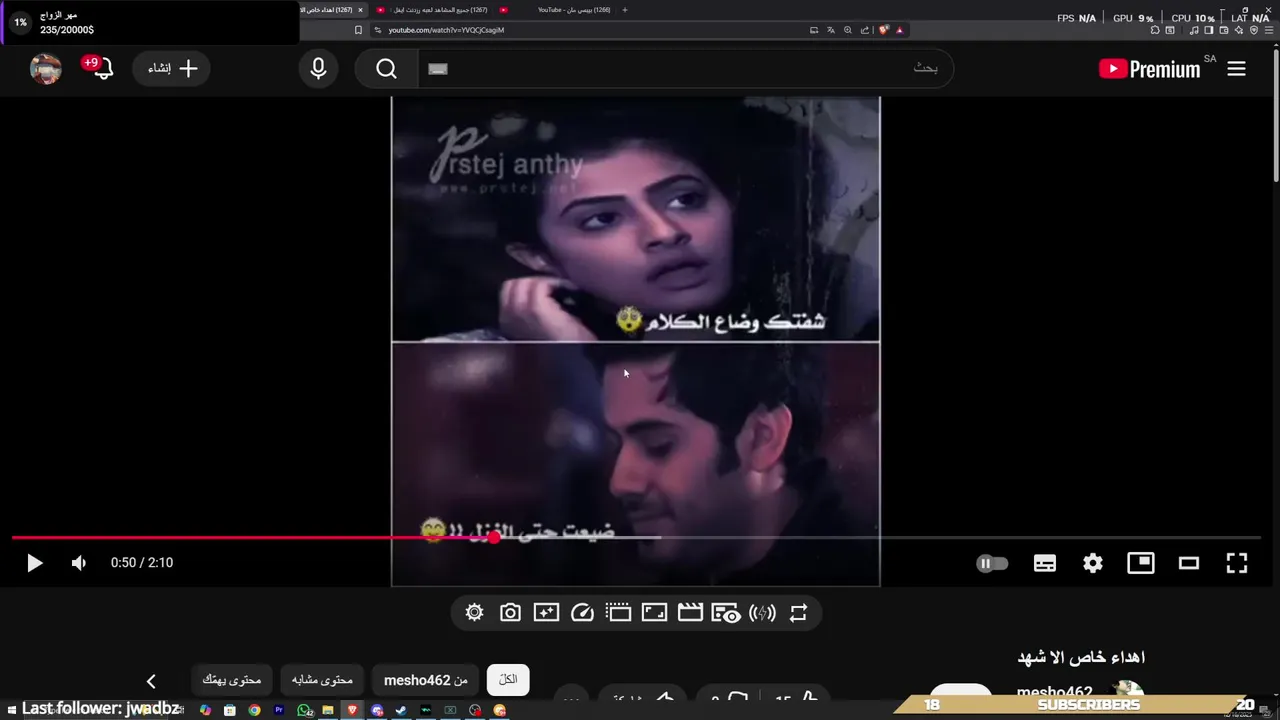The height and width of the screenshot is (720, 1280).
Task: Start voice search with the microphone
Action: tap(318, 69)
